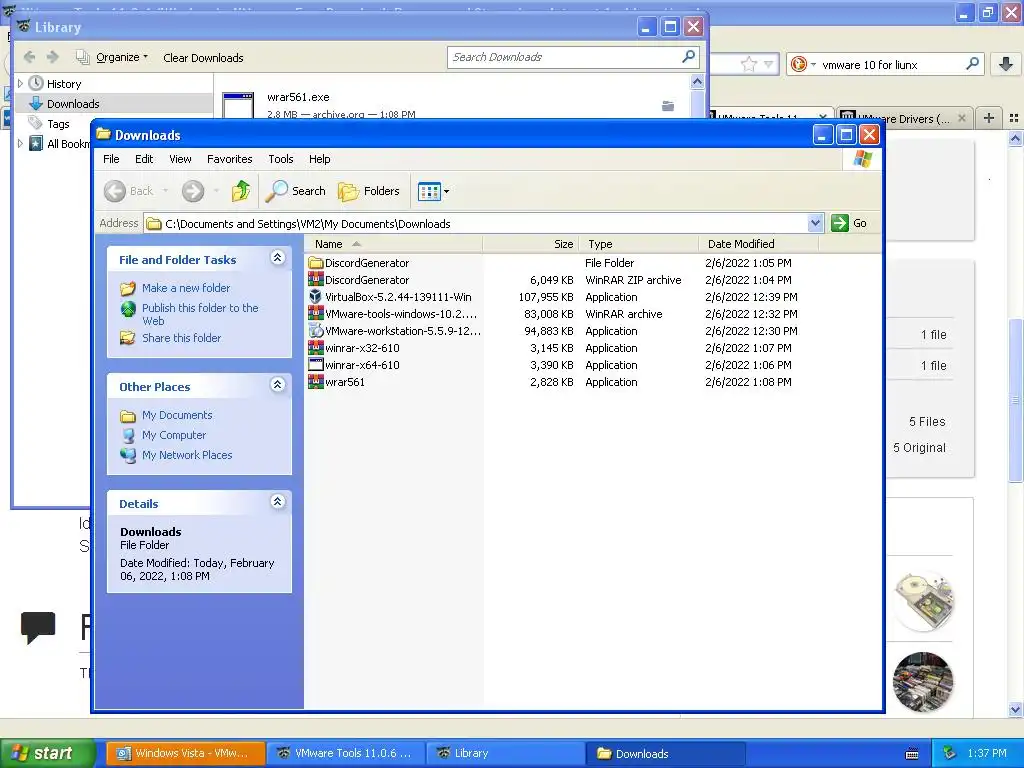Click the Views icon in Explorer toolbar
This screenshot has width=1024, height=768.
[429, 191]
